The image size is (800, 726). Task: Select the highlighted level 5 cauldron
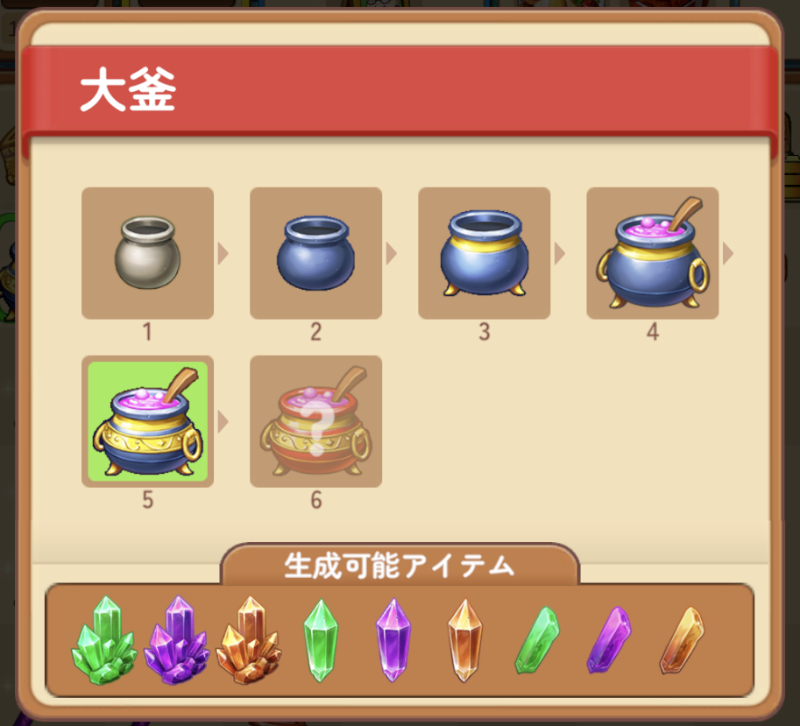147,421
